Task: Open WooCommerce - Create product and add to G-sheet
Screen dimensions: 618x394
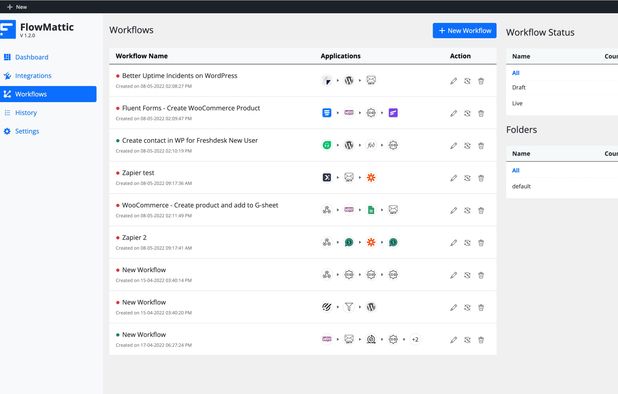Action: pyautogui.click(x=200, y=205)
